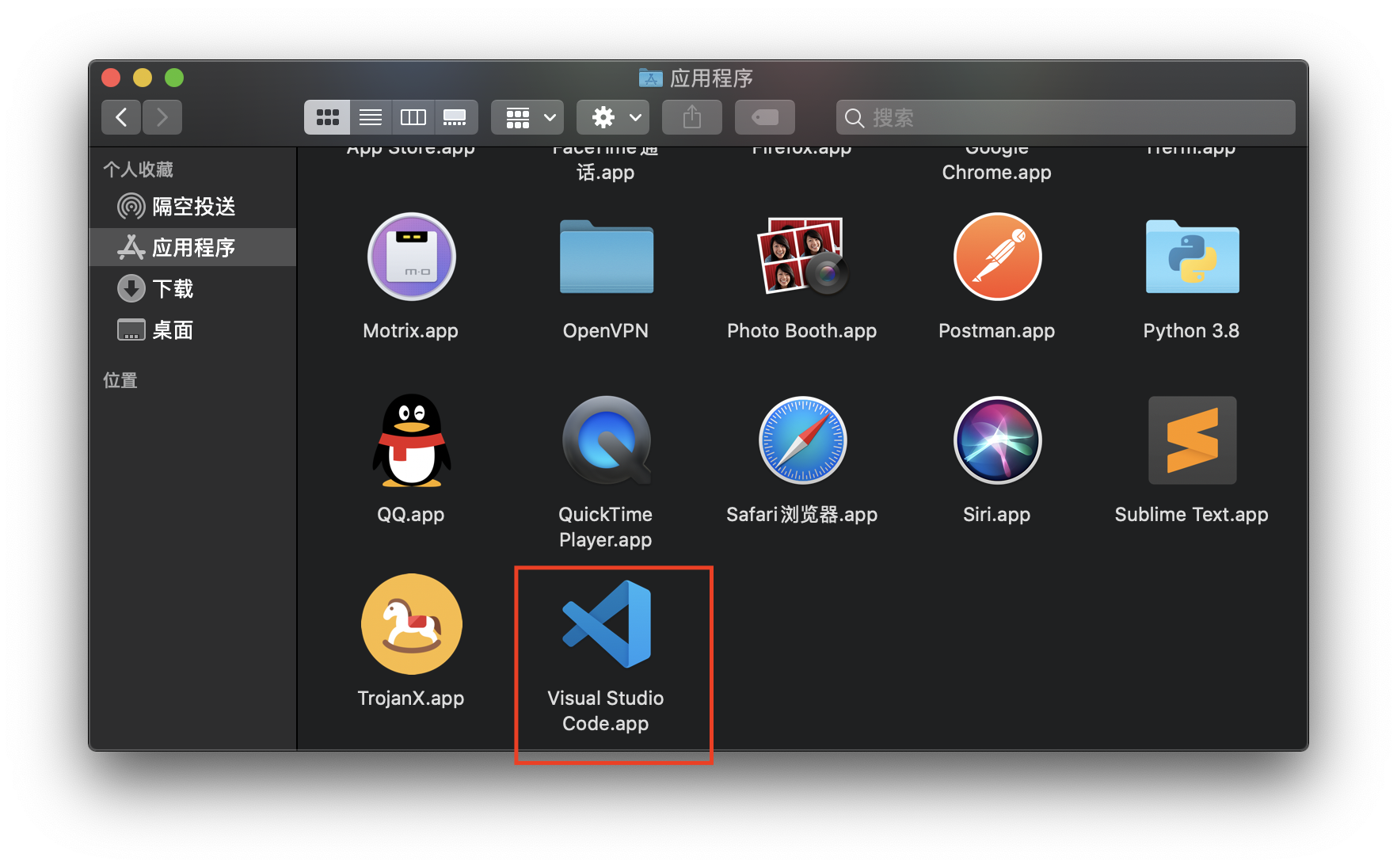Screen dimensions: 1397x868
Task: Select the Postman.app icon
Action: pyautogui.click(x=997, y=257)
